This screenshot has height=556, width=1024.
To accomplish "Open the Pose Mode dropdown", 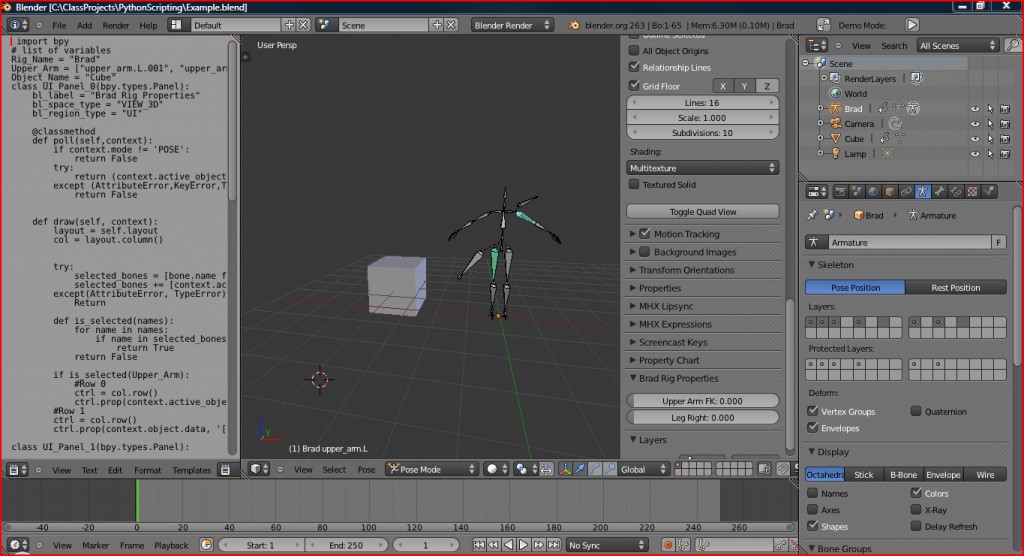I will pyautogui.click(x=431, y=469).
